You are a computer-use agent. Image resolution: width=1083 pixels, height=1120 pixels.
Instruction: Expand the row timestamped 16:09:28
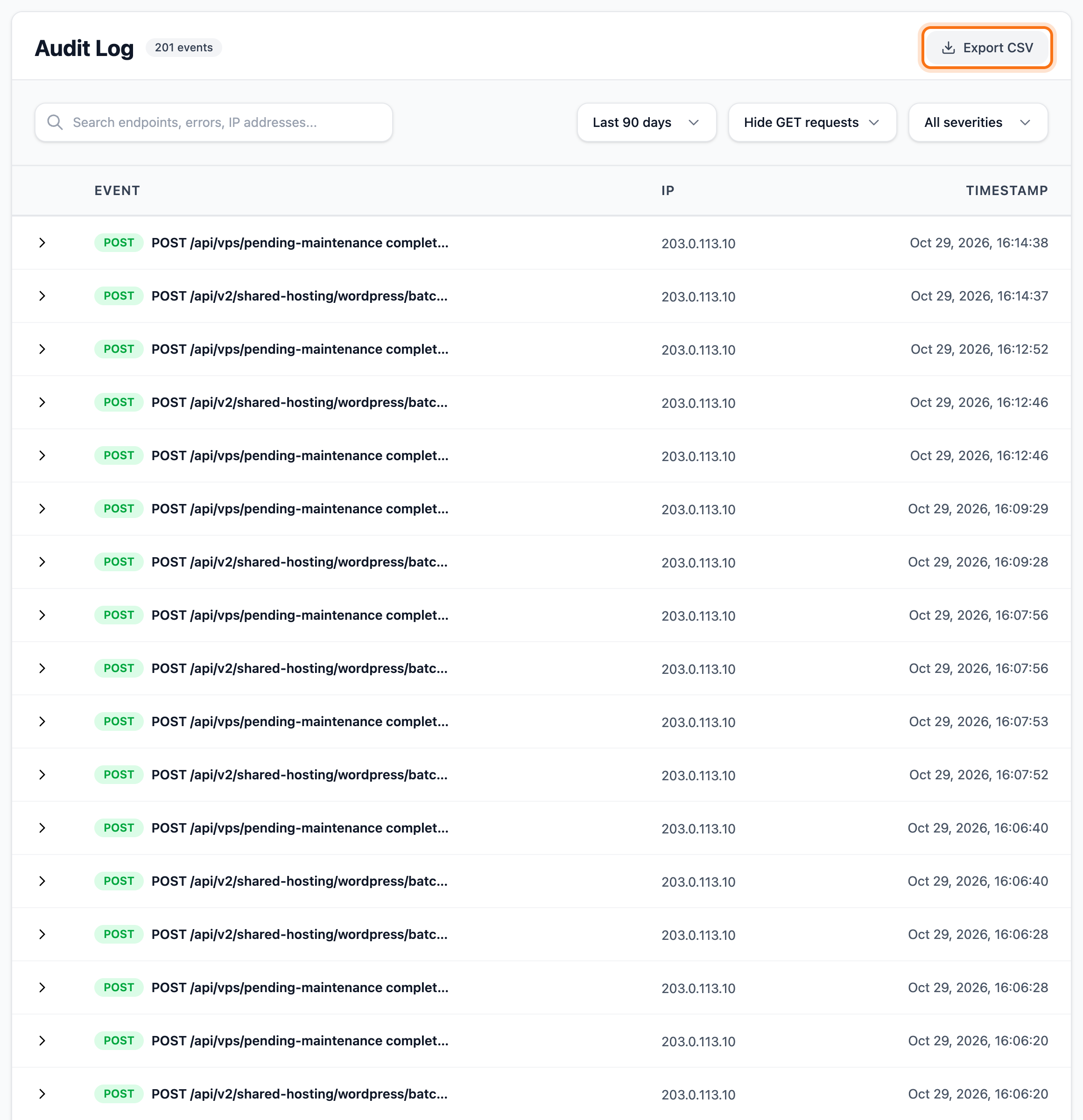tap(42, 562)
